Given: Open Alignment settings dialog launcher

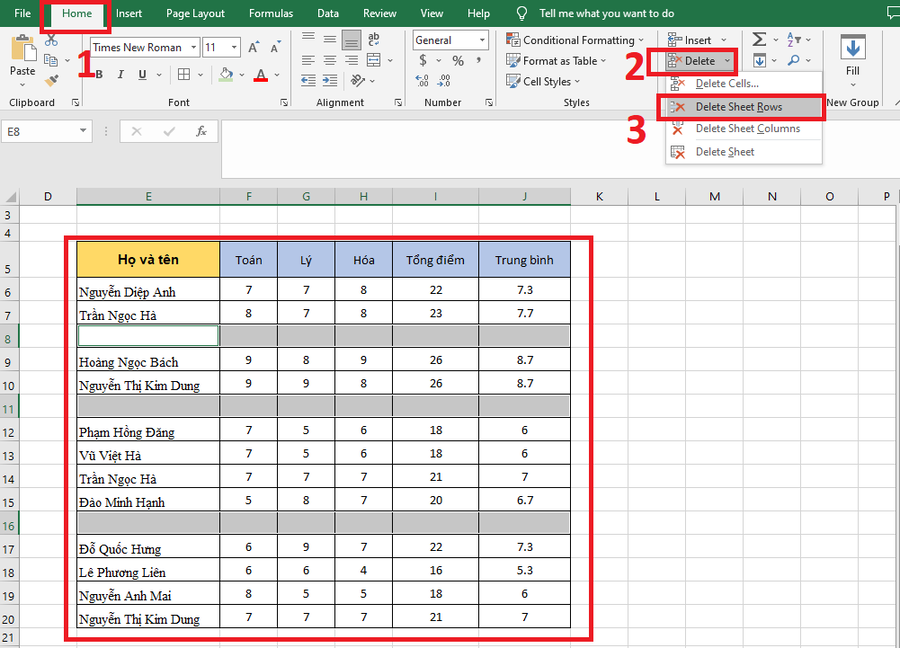Looking at the screenshot, I should pyautogui.click(x=398, y=103).
